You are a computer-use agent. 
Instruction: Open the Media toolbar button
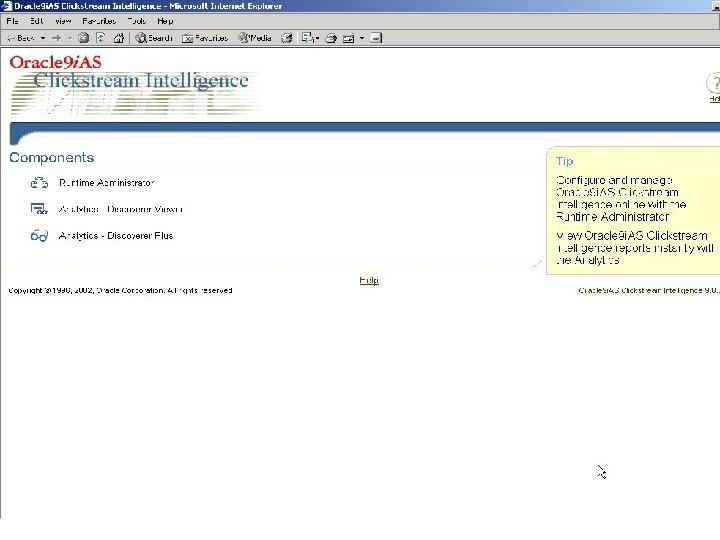[255, 38]
